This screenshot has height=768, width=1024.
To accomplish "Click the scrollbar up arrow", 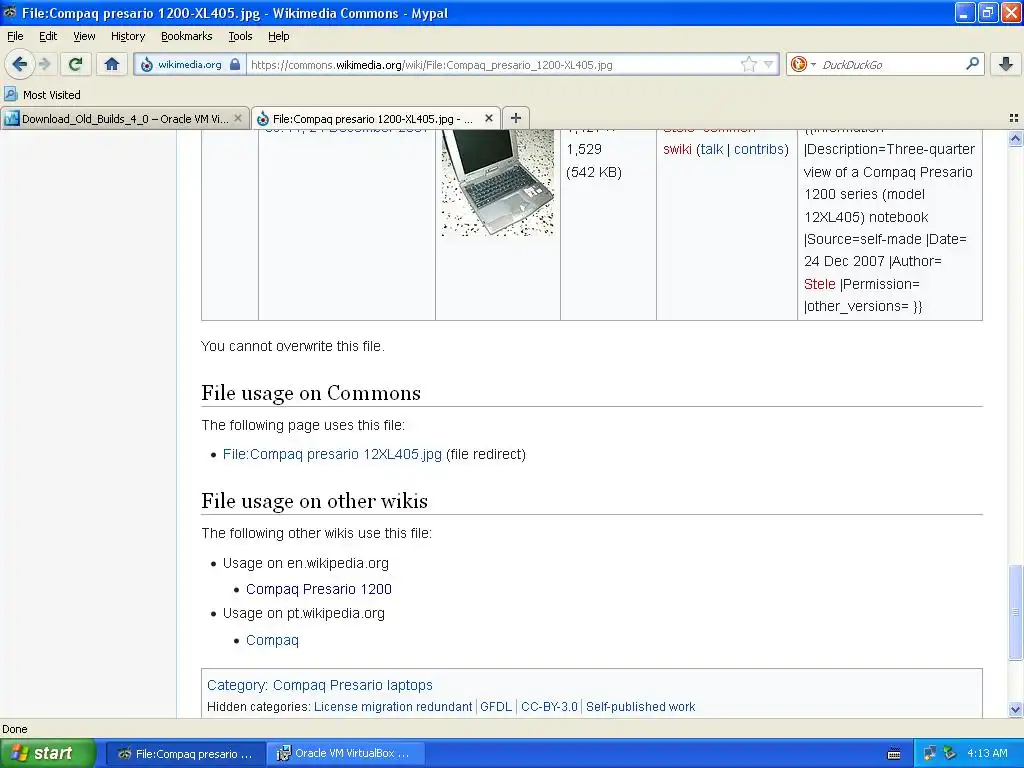I will 1015,138.
